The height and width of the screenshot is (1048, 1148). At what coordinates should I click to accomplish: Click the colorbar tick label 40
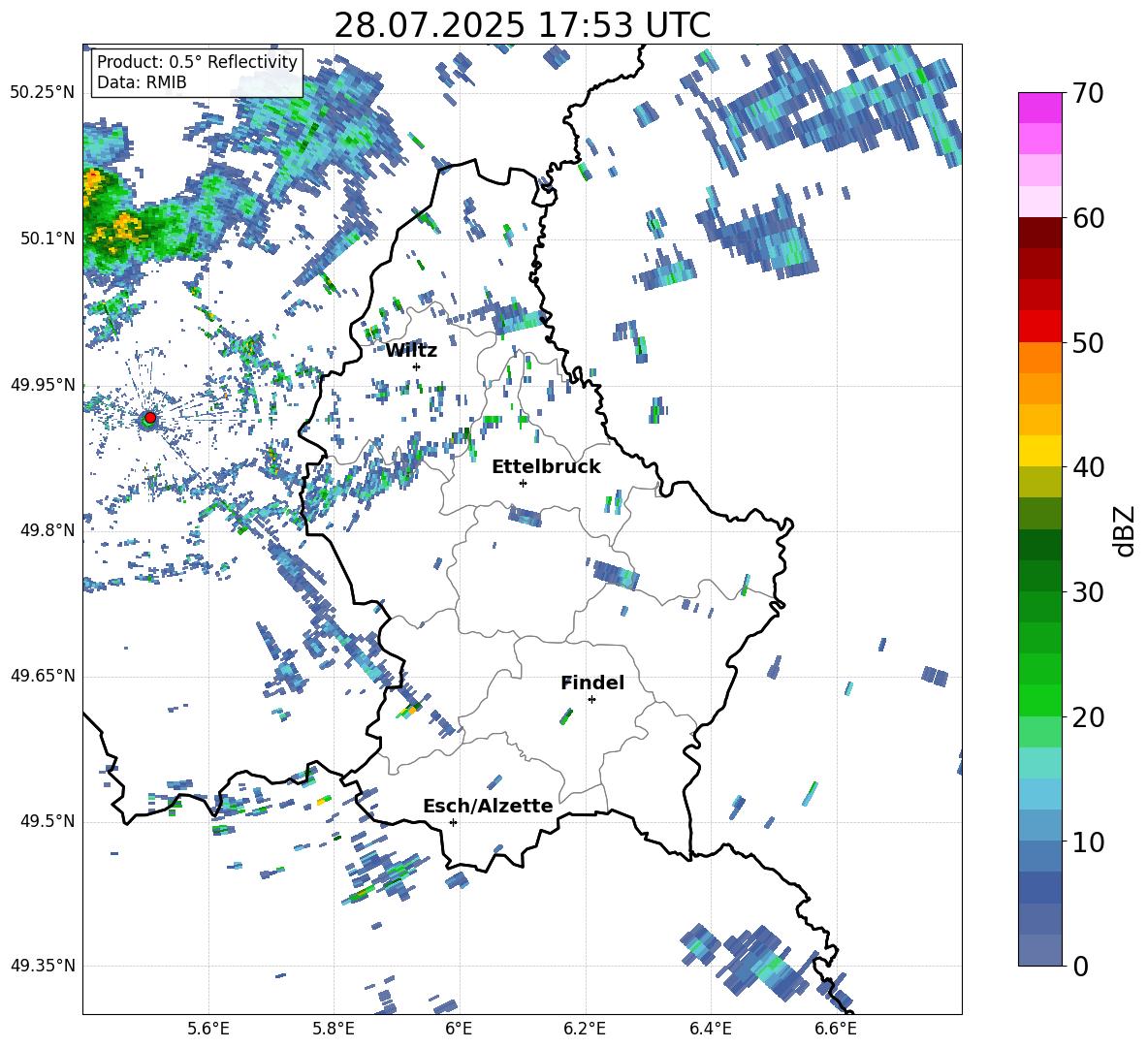1088,467
